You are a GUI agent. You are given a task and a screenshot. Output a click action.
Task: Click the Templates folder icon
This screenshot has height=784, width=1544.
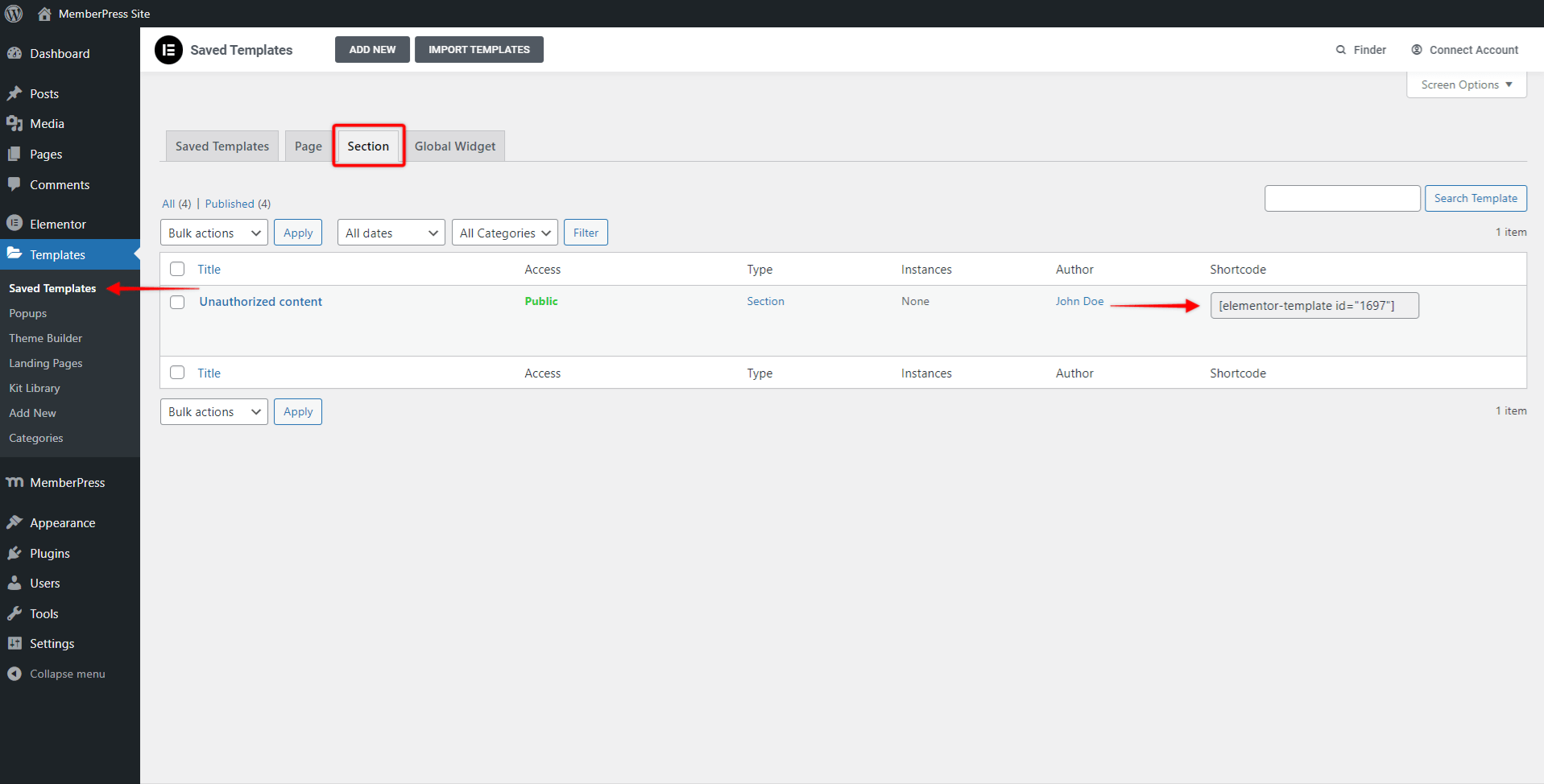coord(14,254)
